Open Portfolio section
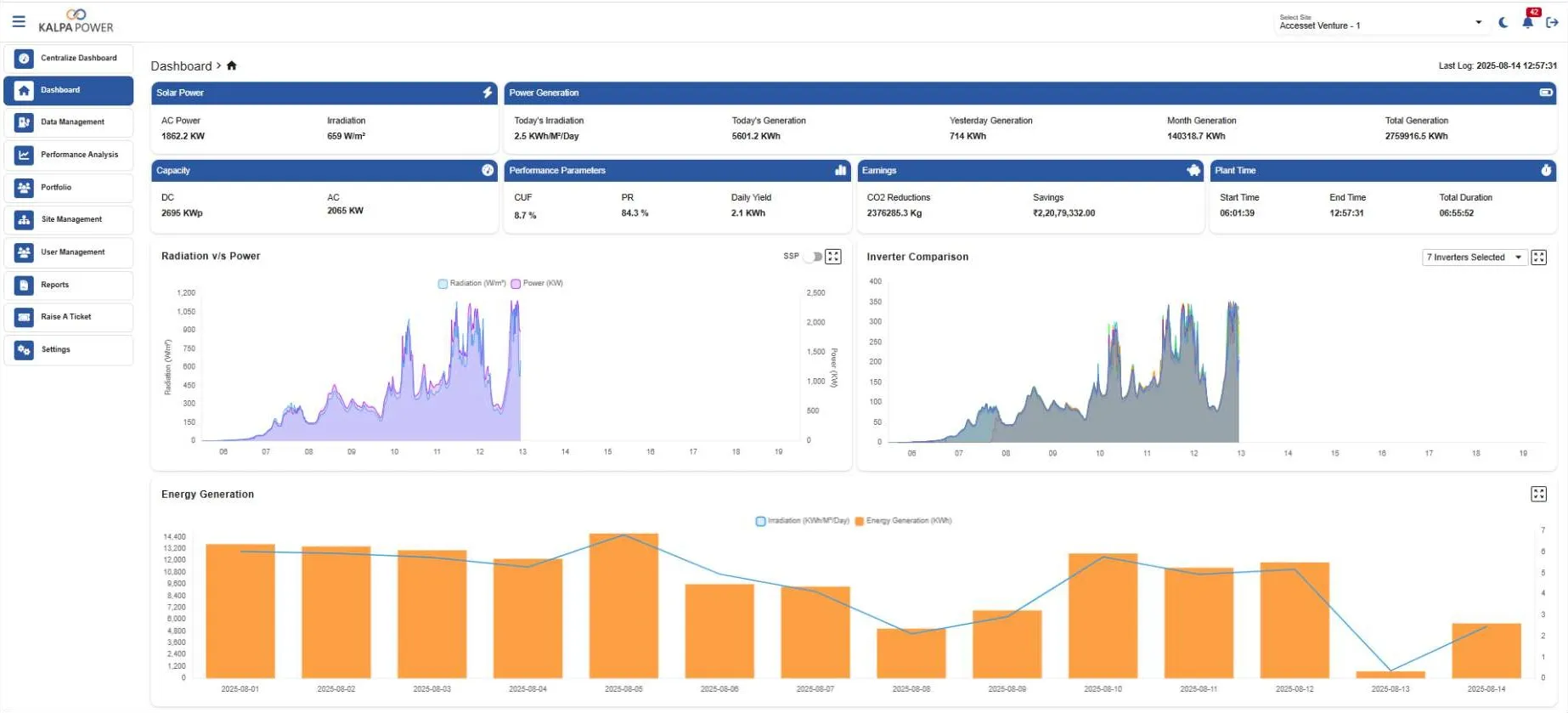This screenshot has width=1568, height=713. click(69, 188)
